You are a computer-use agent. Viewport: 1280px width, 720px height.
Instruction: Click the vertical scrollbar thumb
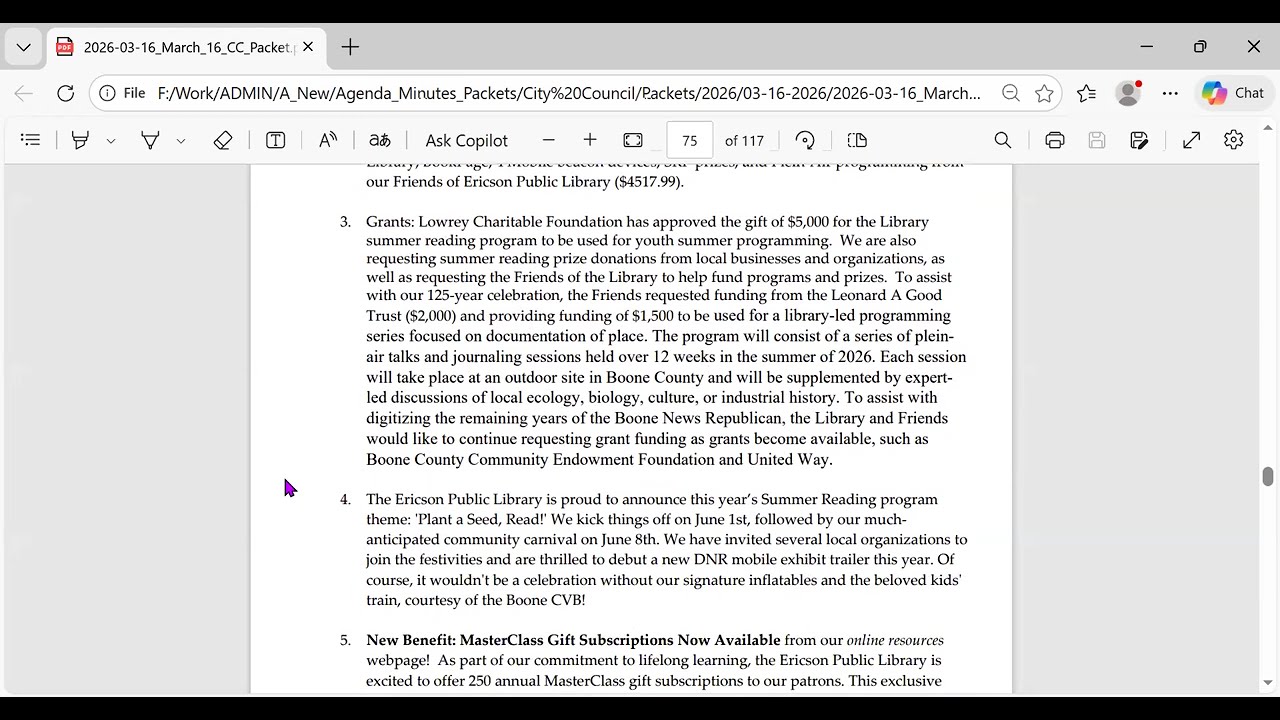(1268, 477)
